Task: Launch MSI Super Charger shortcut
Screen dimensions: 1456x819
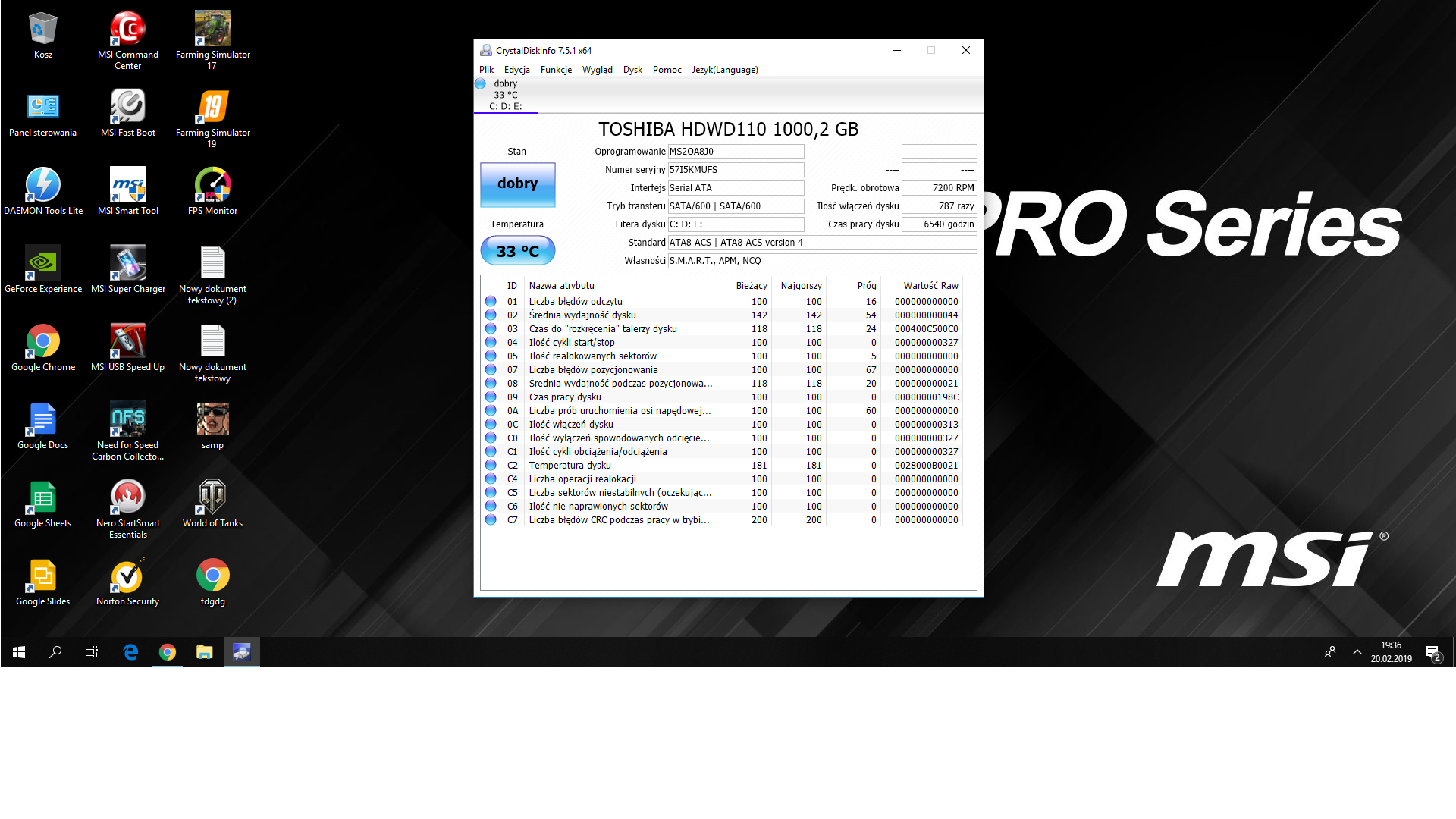Action: point(128,270)
